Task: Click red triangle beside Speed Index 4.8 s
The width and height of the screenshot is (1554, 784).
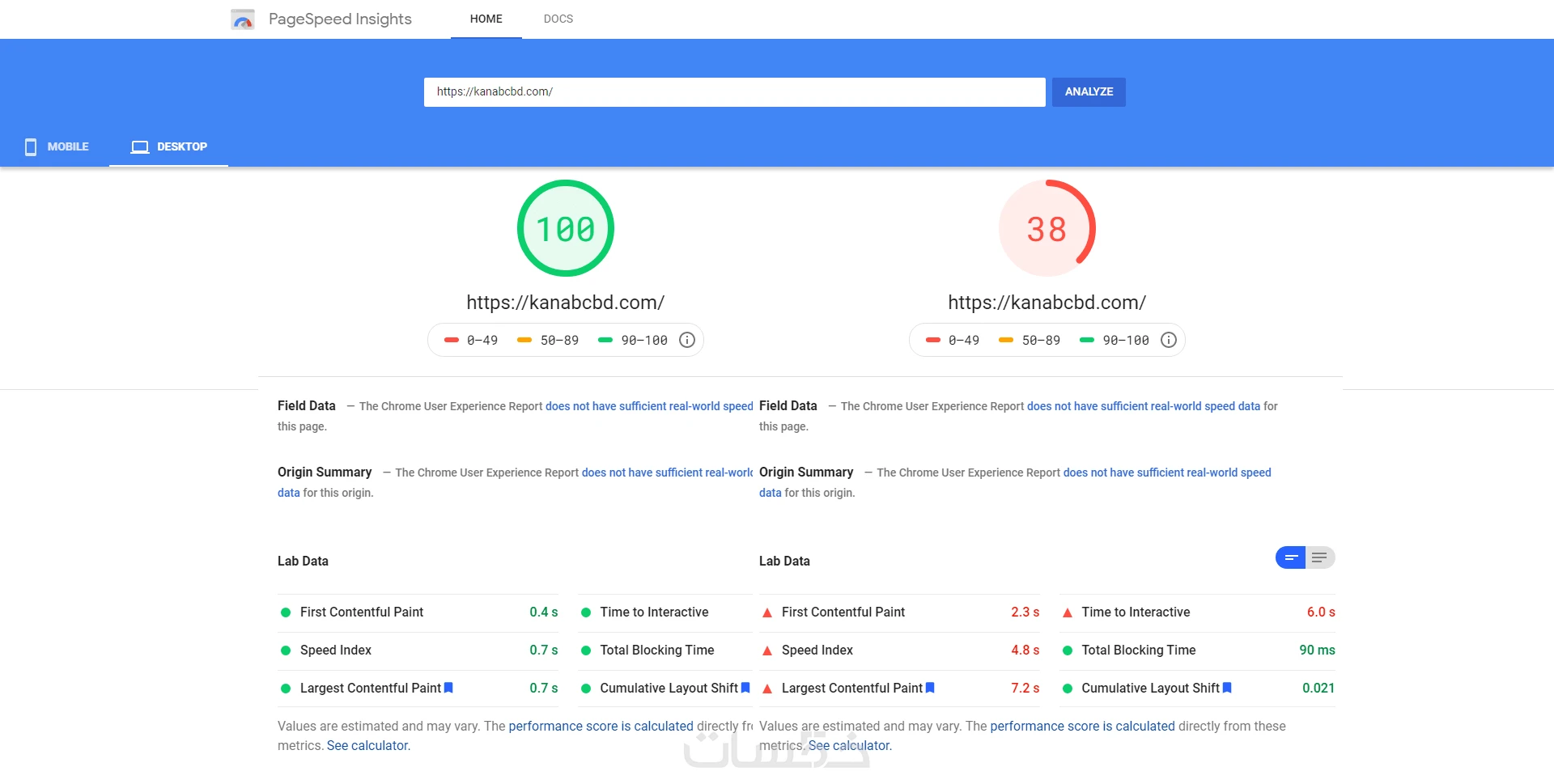Action: (x=767, y=651)
